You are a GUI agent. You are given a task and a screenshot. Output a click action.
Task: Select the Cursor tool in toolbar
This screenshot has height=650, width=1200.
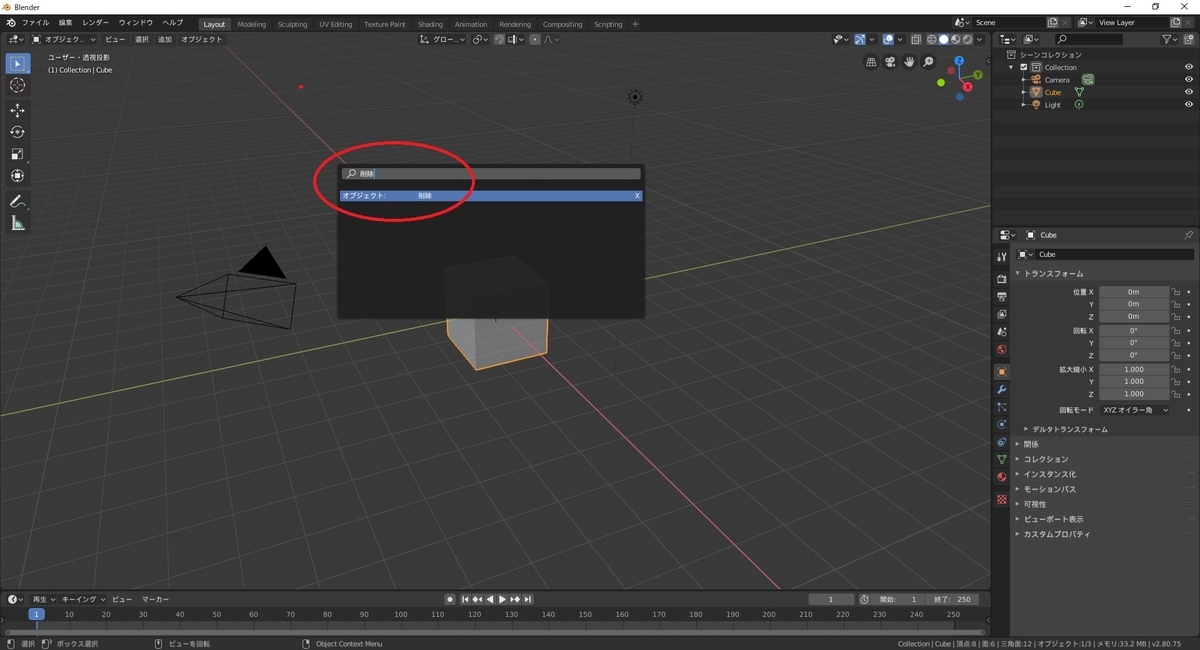pyautogui.click(x=17, y=86)
